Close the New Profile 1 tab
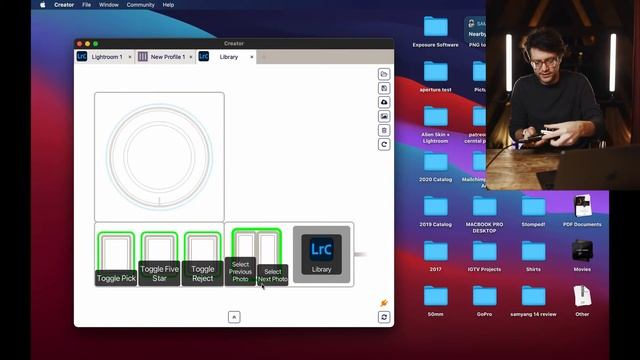 (x=191, y=57)
